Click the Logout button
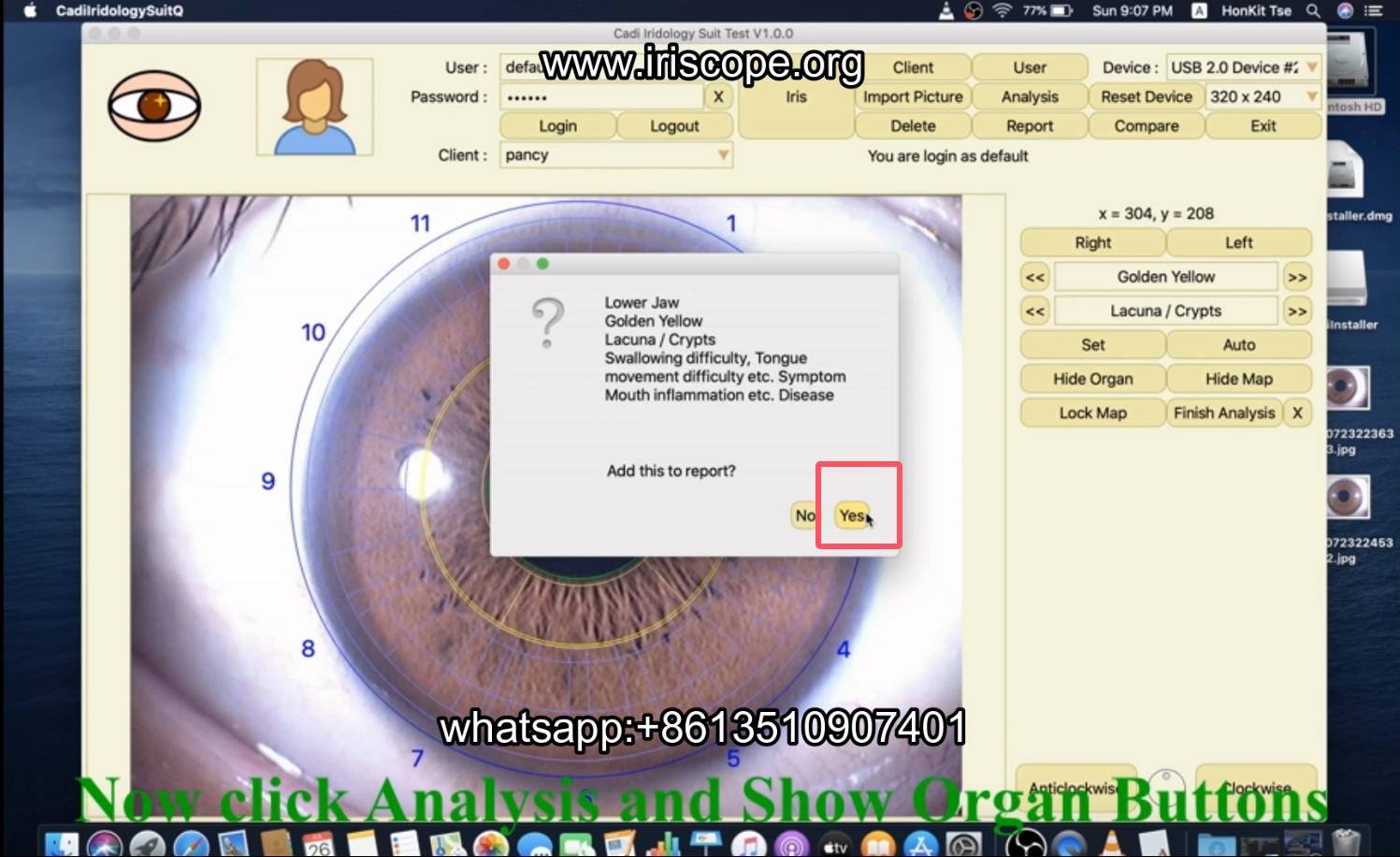 coord(674,125)
